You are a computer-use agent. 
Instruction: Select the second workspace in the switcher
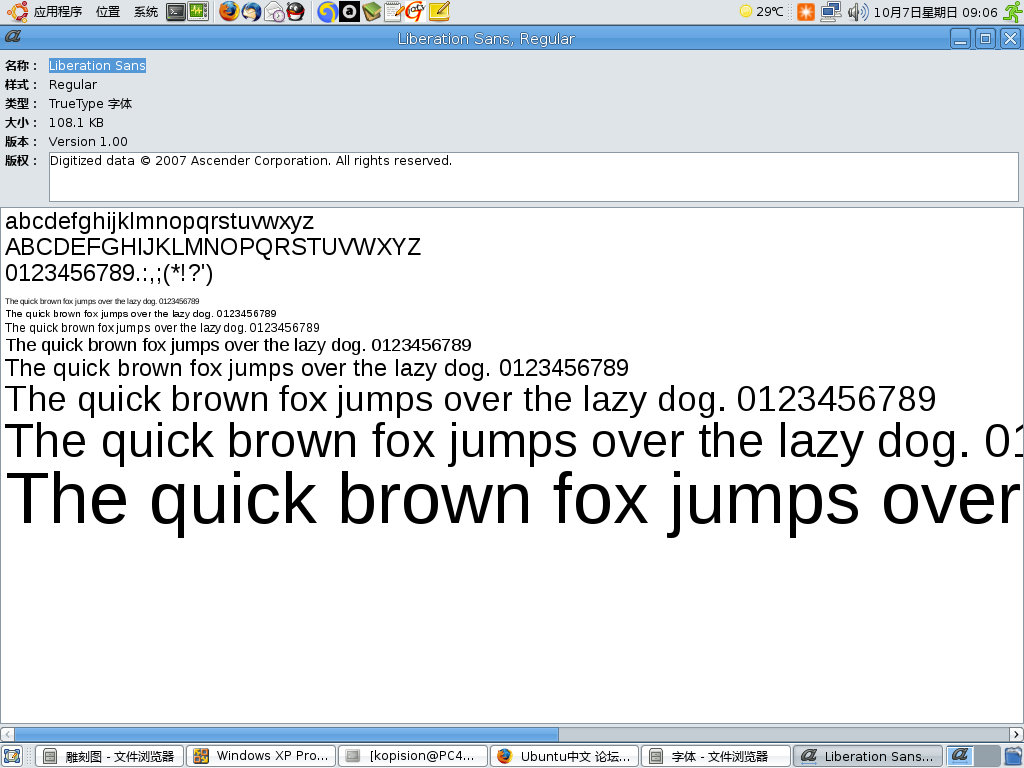pyautogui.click(x=987, y=756)
